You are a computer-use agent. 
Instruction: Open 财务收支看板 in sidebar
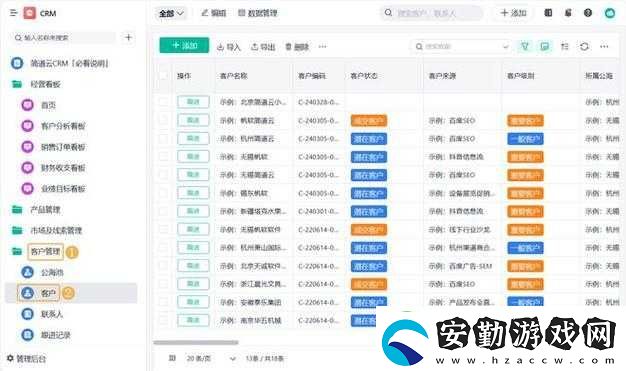(x=53, y=167)
